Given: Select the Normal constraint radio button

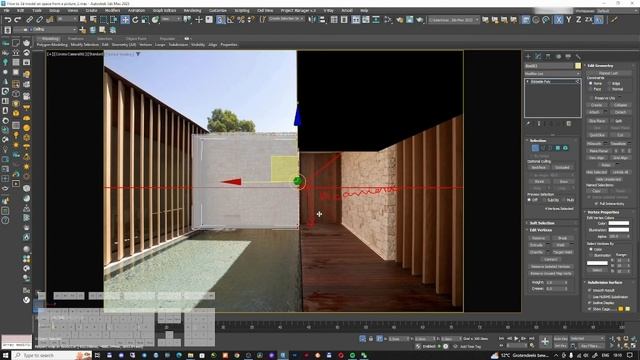Looking at the screenshot, I should click(x=609, y=89).
